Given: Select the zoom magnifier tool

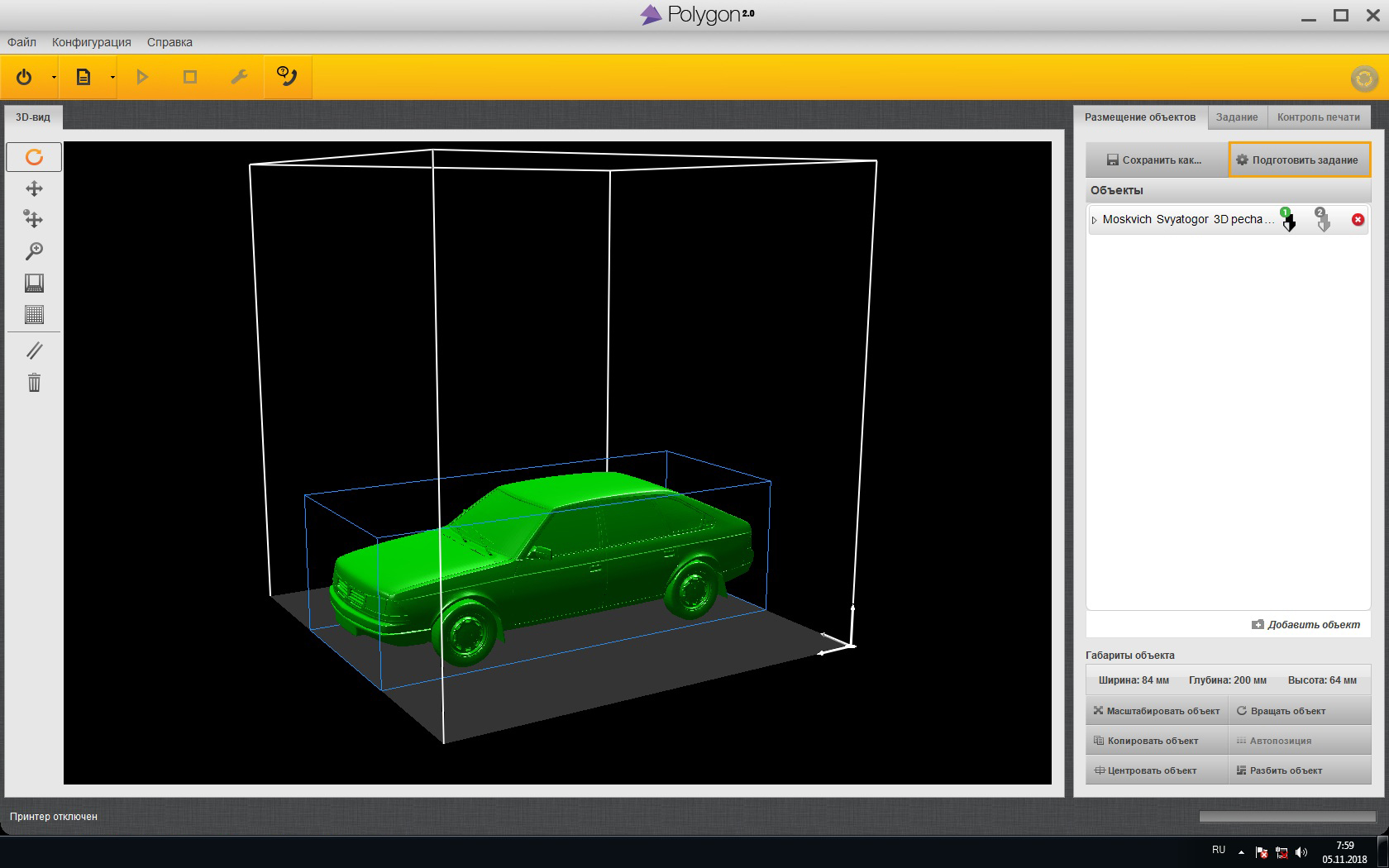Looking at the screenshot, I should 34,250.
